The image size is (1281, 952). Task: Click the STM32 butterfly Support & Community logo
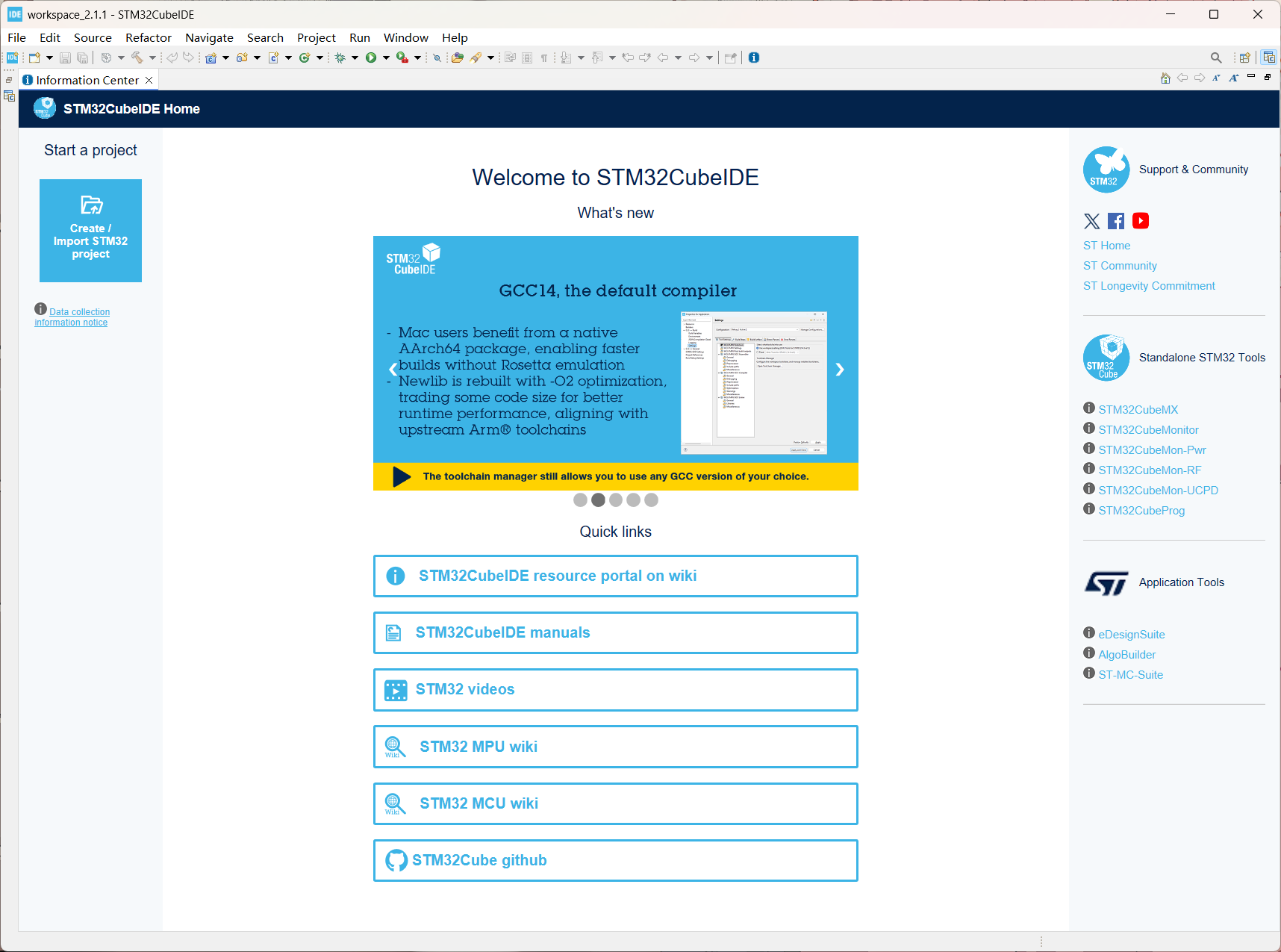[x=1106, y=169]
